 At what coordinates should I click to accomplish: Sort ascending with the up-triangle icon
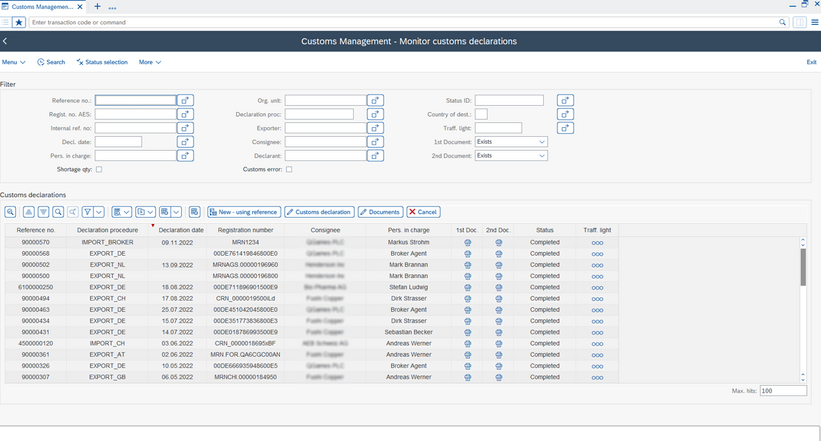(x=29, y=212)
